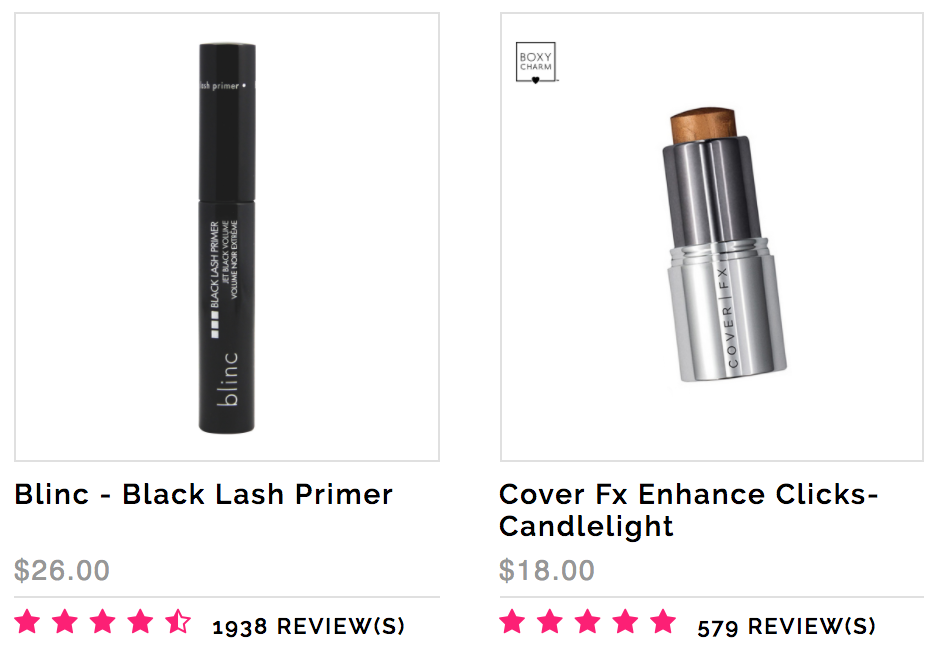
Task: Click the BoxyCharm badge on Cover Fx product
Action: click(536, 62)
